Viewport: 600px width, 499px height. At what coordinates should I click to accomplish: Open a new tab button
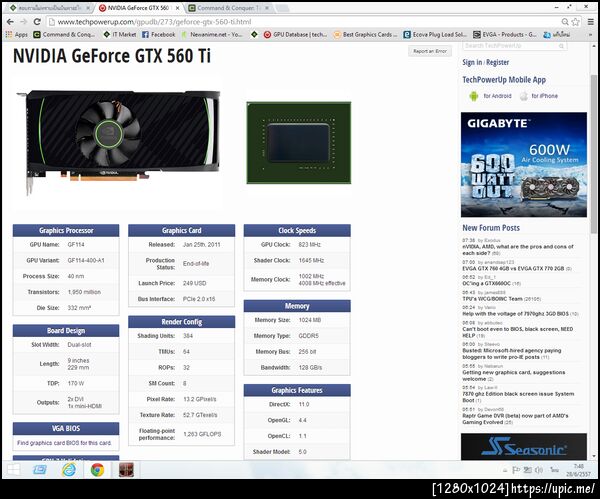282,8
